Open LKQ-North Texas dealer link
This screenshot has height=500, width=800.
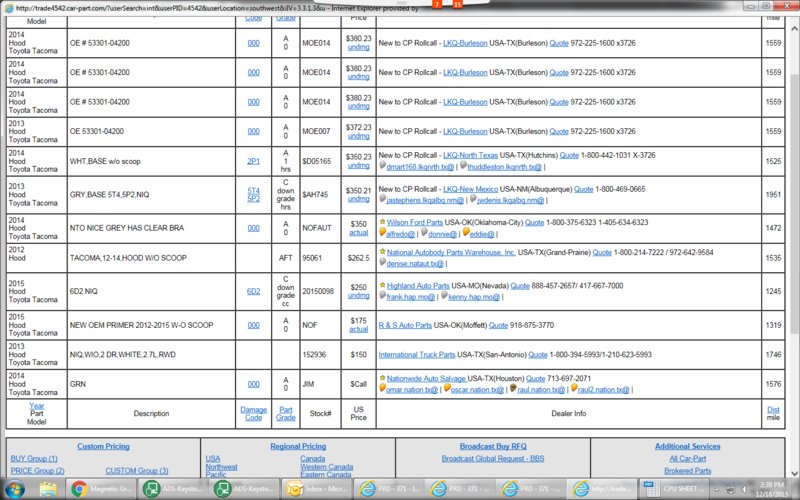[470, 155]
